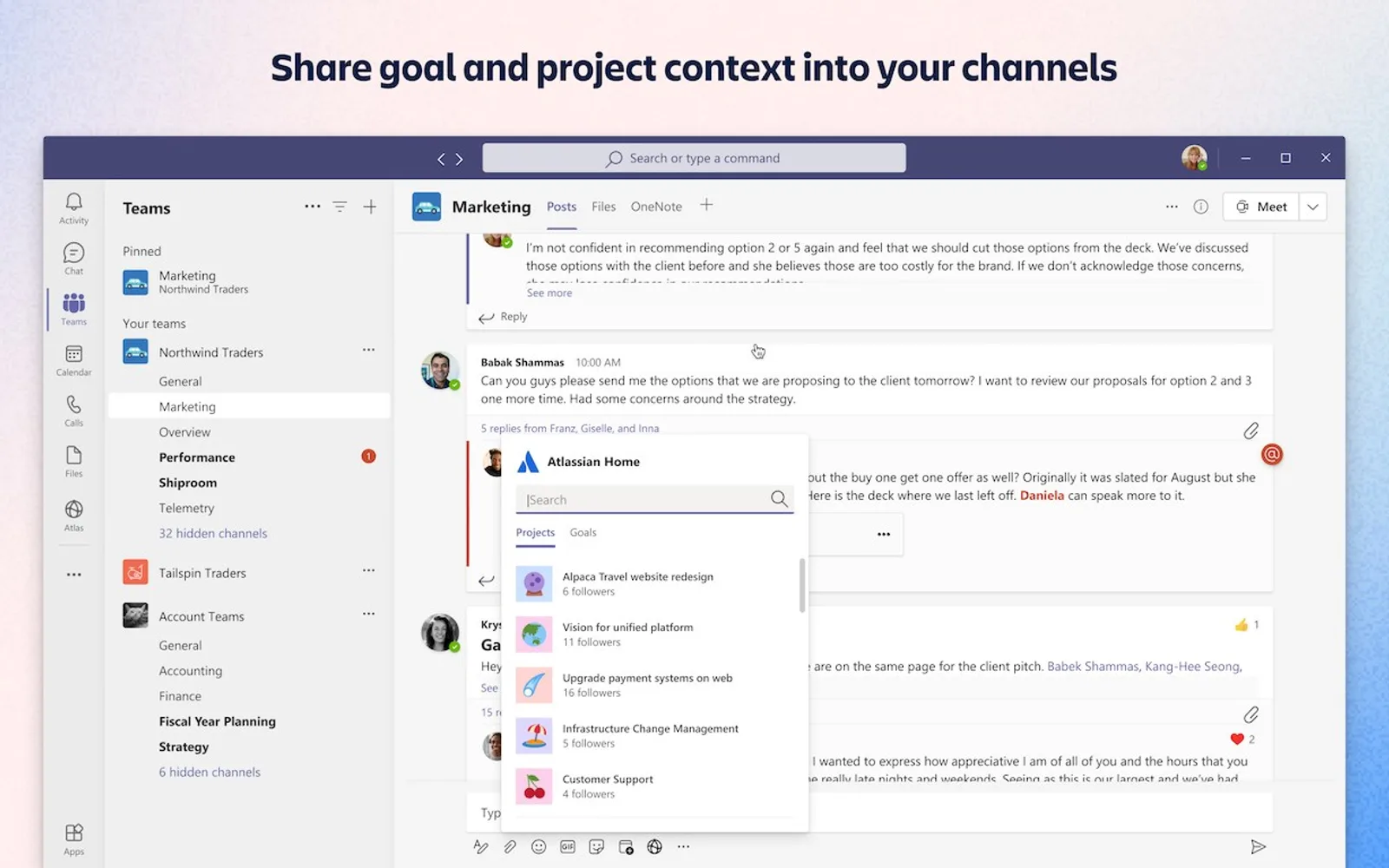Switch to the OneNote tab
The height and width of the screenshot is (868, 1389).
pyautogui.click(x=656, y=207)
